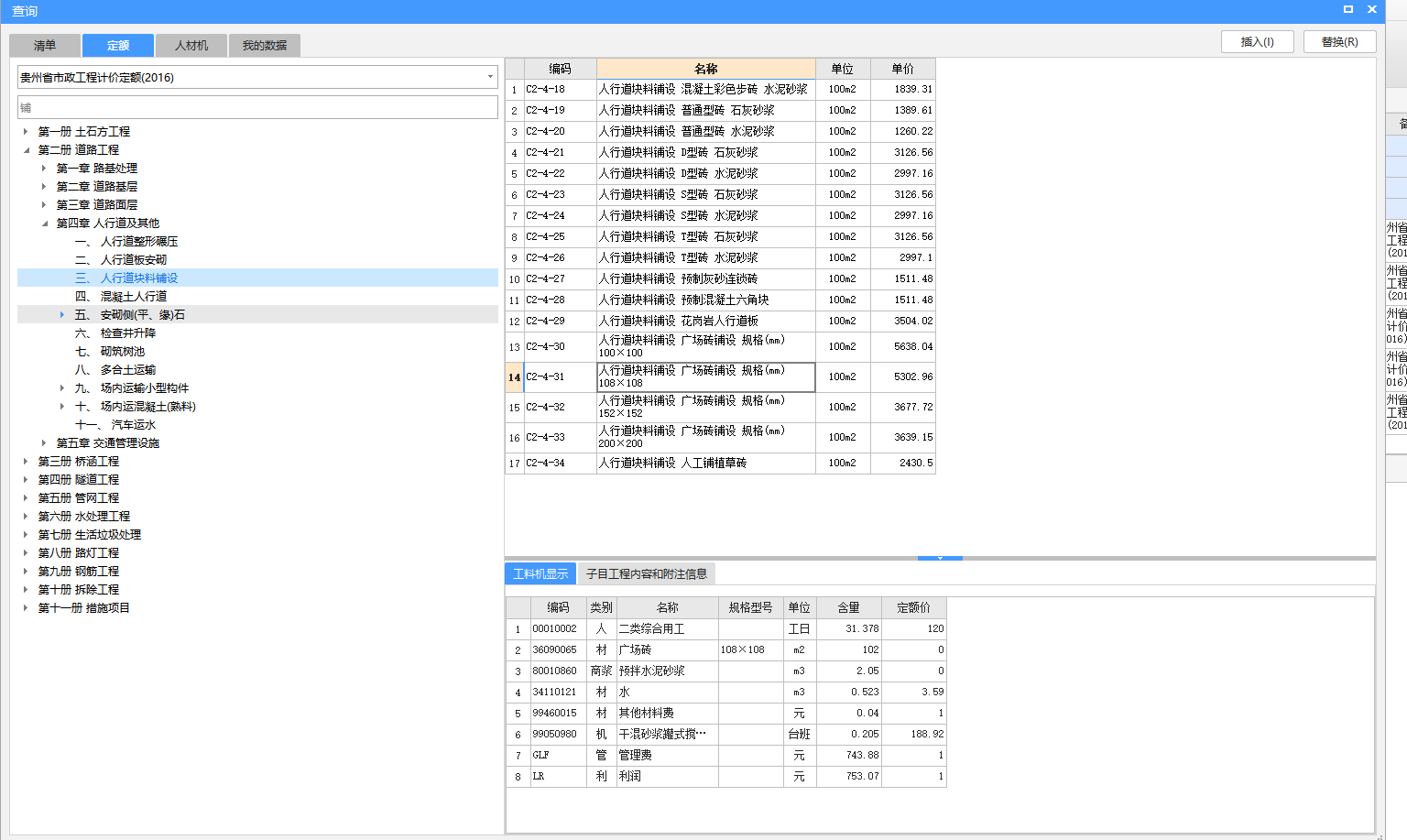The width and height of the screenshot is (1407, 840).
Task: Collapse 第二册 道路工程
Action: click(26, 149)
